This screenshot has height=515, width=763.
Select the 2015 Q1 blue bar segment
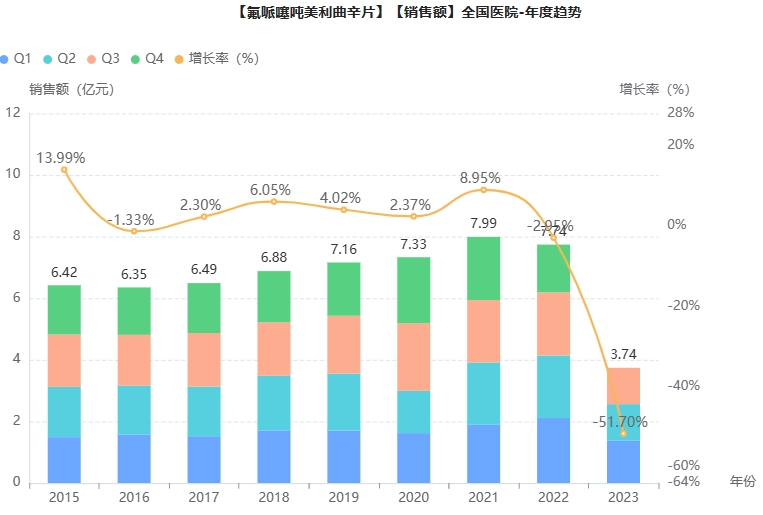[64, 460]
